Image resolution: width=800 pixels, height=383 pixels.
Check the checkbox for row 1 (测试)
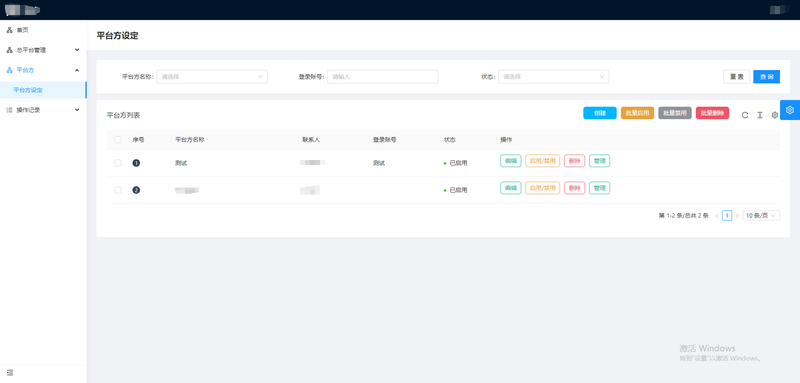coord(118,163)
